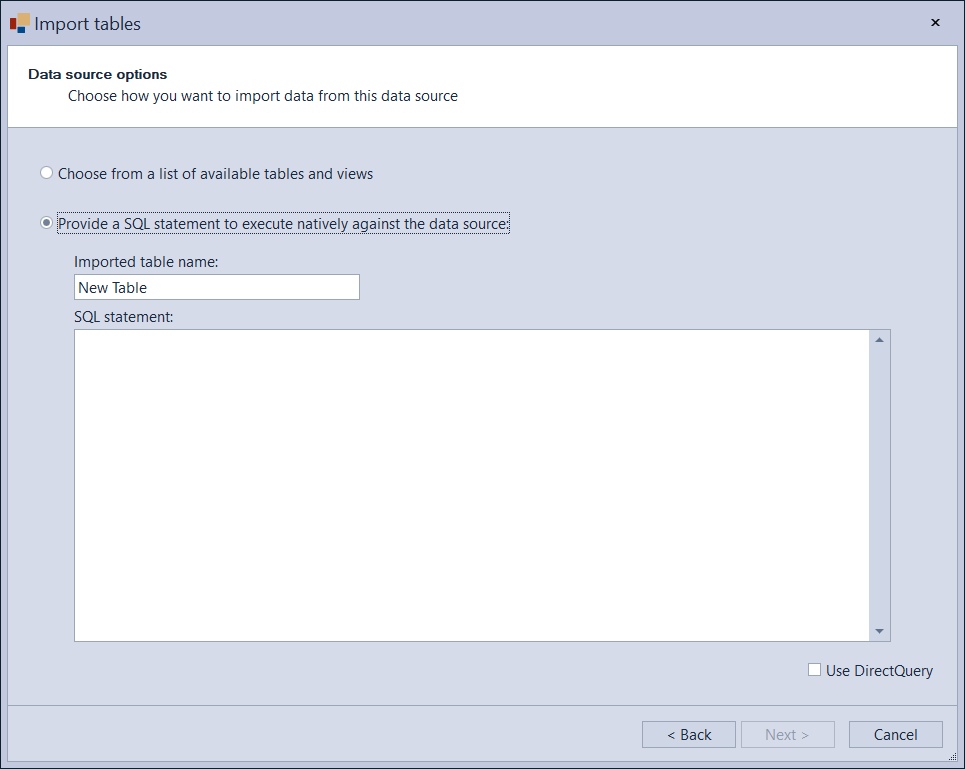Image resolution: width=965 pixels, height=769 pixels.
Task: Click the Next > button
Action: [x=788, y=734]
